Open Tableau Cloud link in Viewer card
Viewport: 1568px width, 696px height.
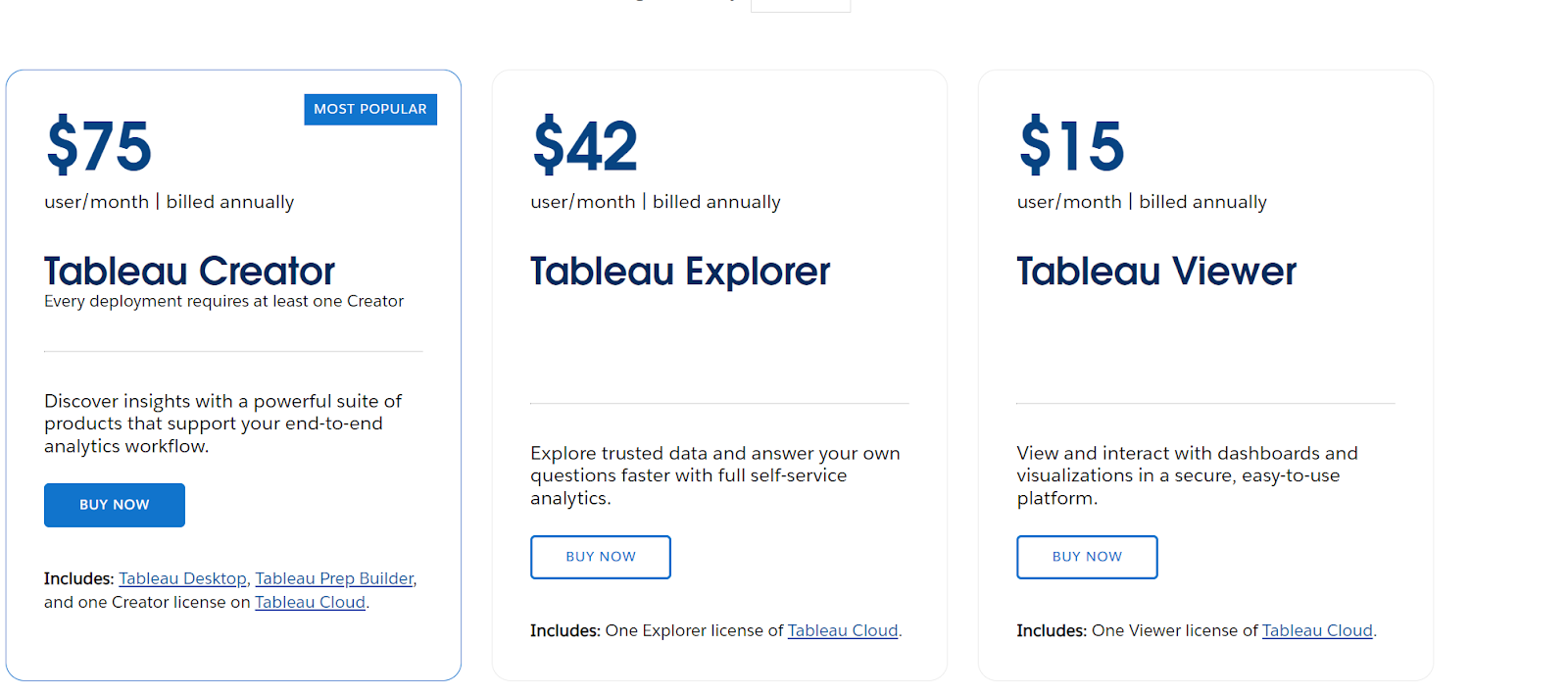tap(1317, 630)
